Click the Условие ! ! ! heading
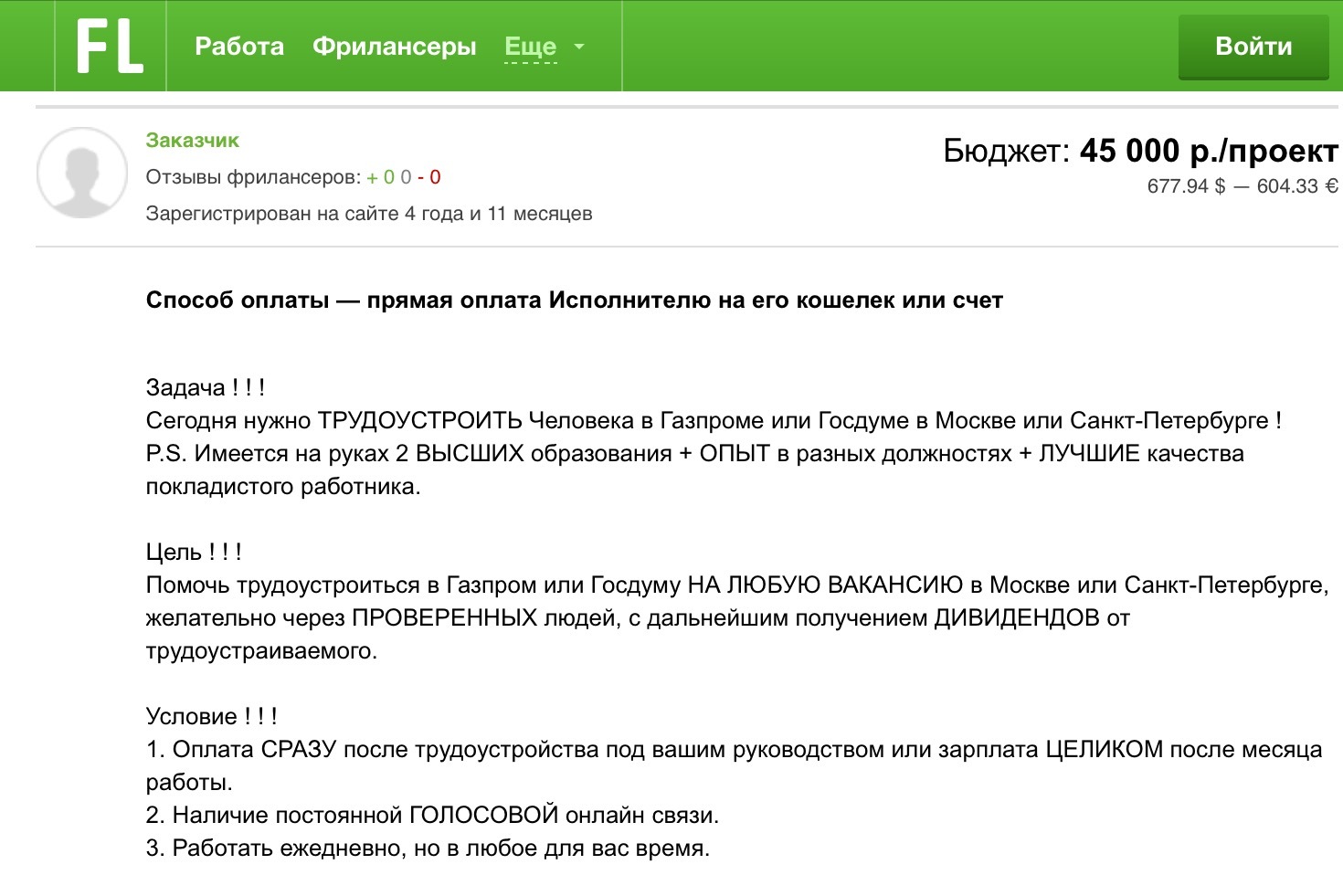Viewport: 1343px width, 896px height. [x=211, y=717]
